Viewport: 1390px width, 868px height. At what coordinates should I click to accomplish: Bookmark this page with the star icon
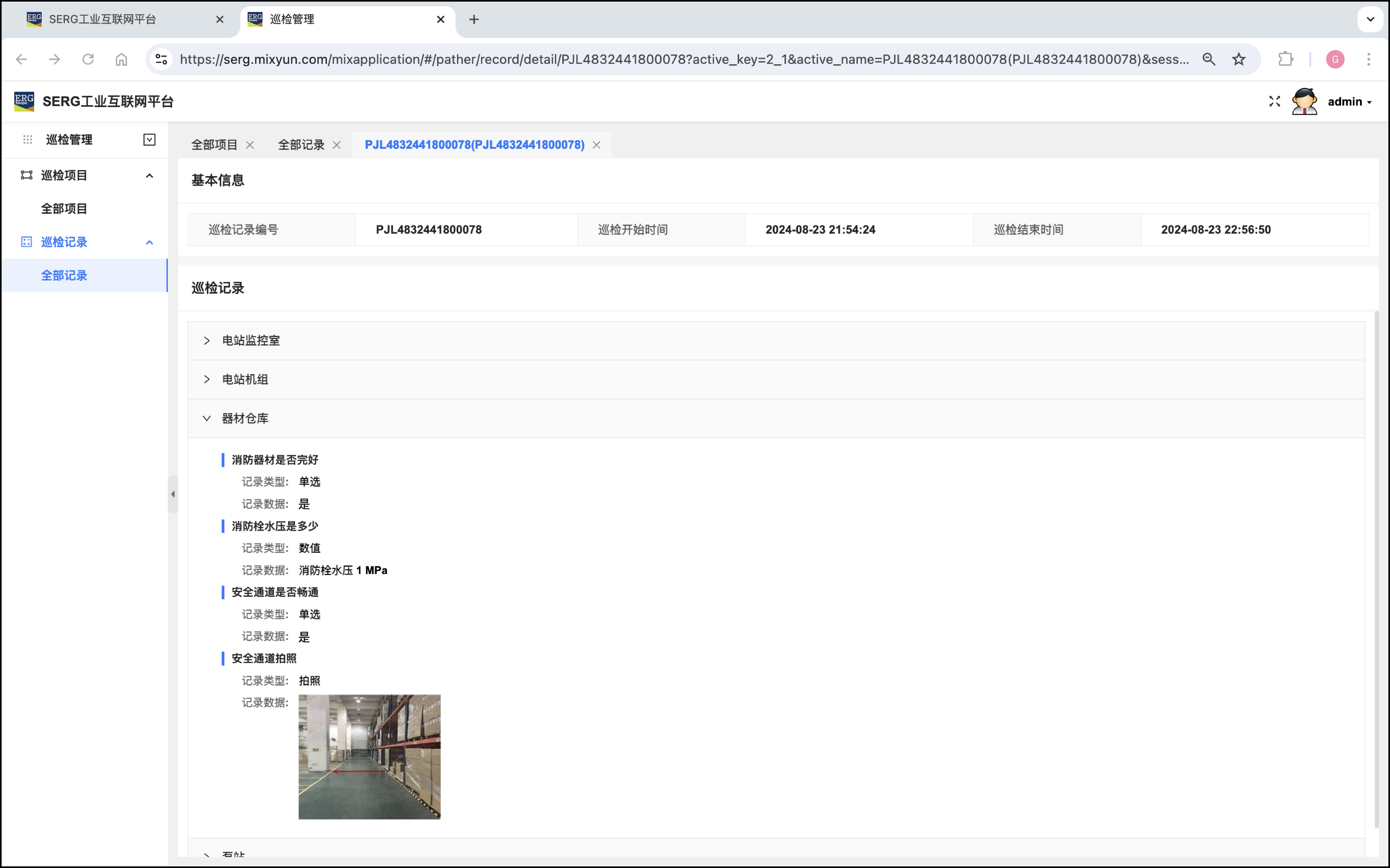(1238, 59)
